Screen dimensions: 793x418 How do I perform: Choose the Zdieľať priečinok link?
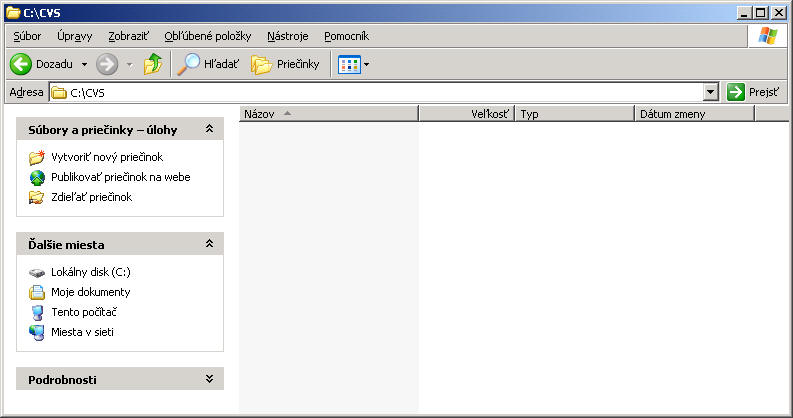click(92, 197)
